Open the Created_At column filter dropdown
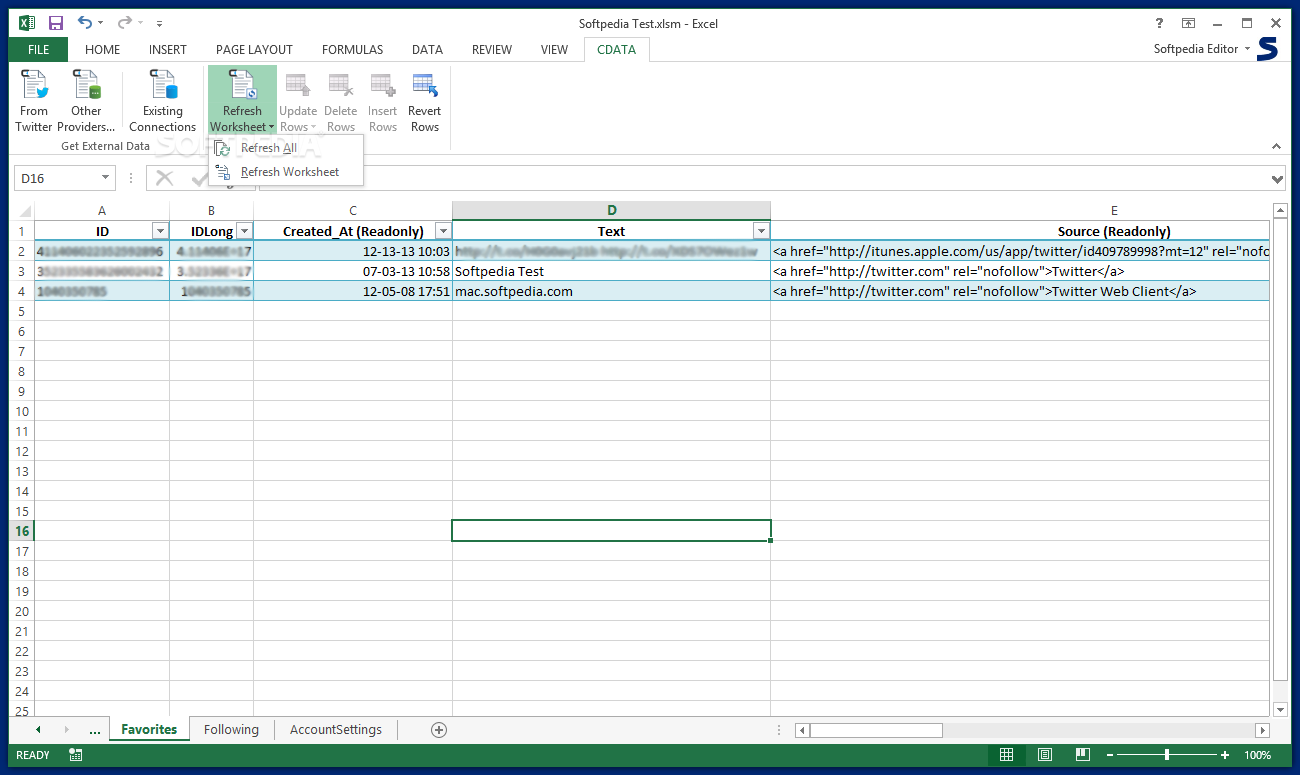Screen dimensions: 1300x775 pyautogui.click(x=442, y=231)
